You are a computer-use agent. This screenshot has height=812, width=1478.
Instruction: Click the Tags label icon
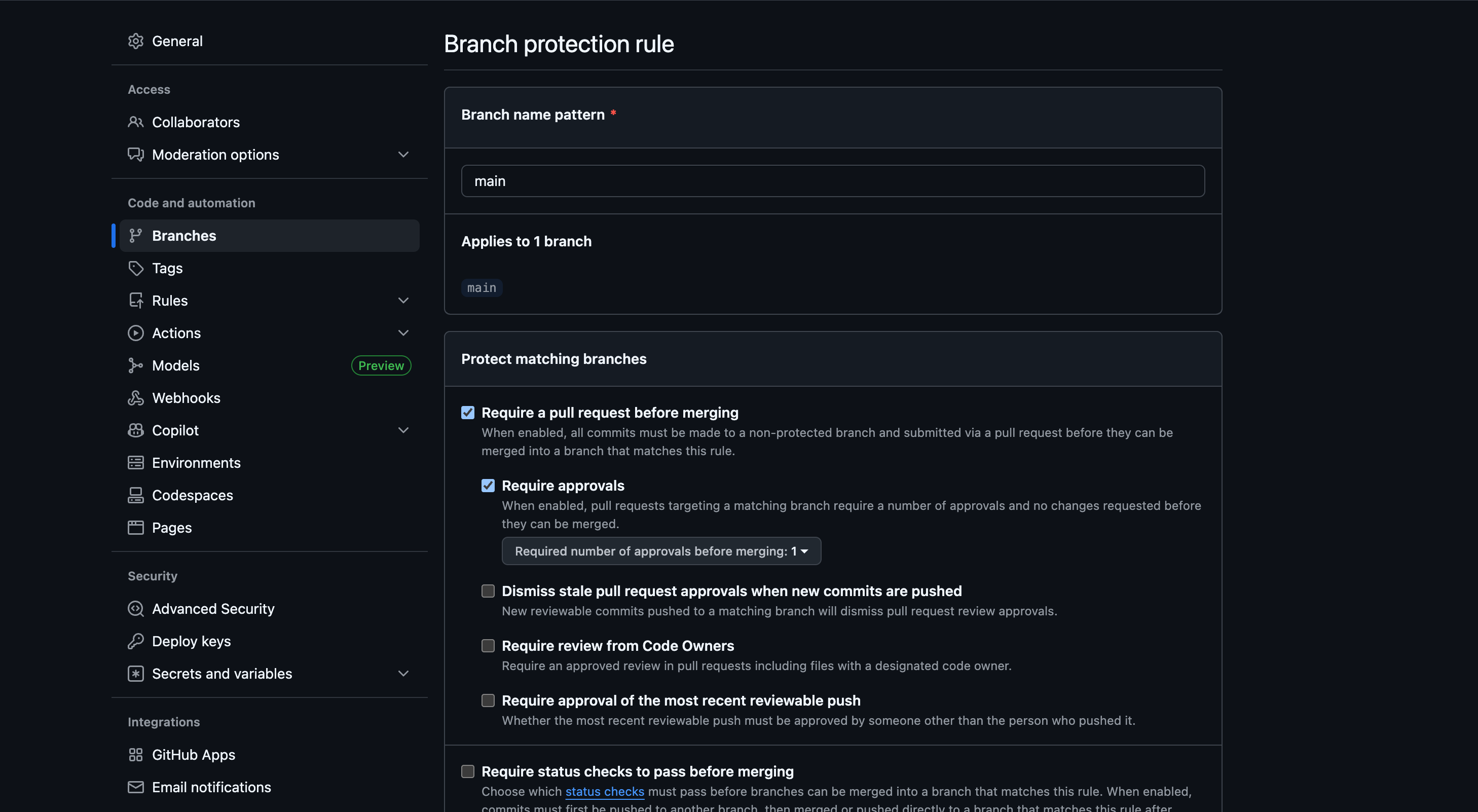(x=135, y=268)
